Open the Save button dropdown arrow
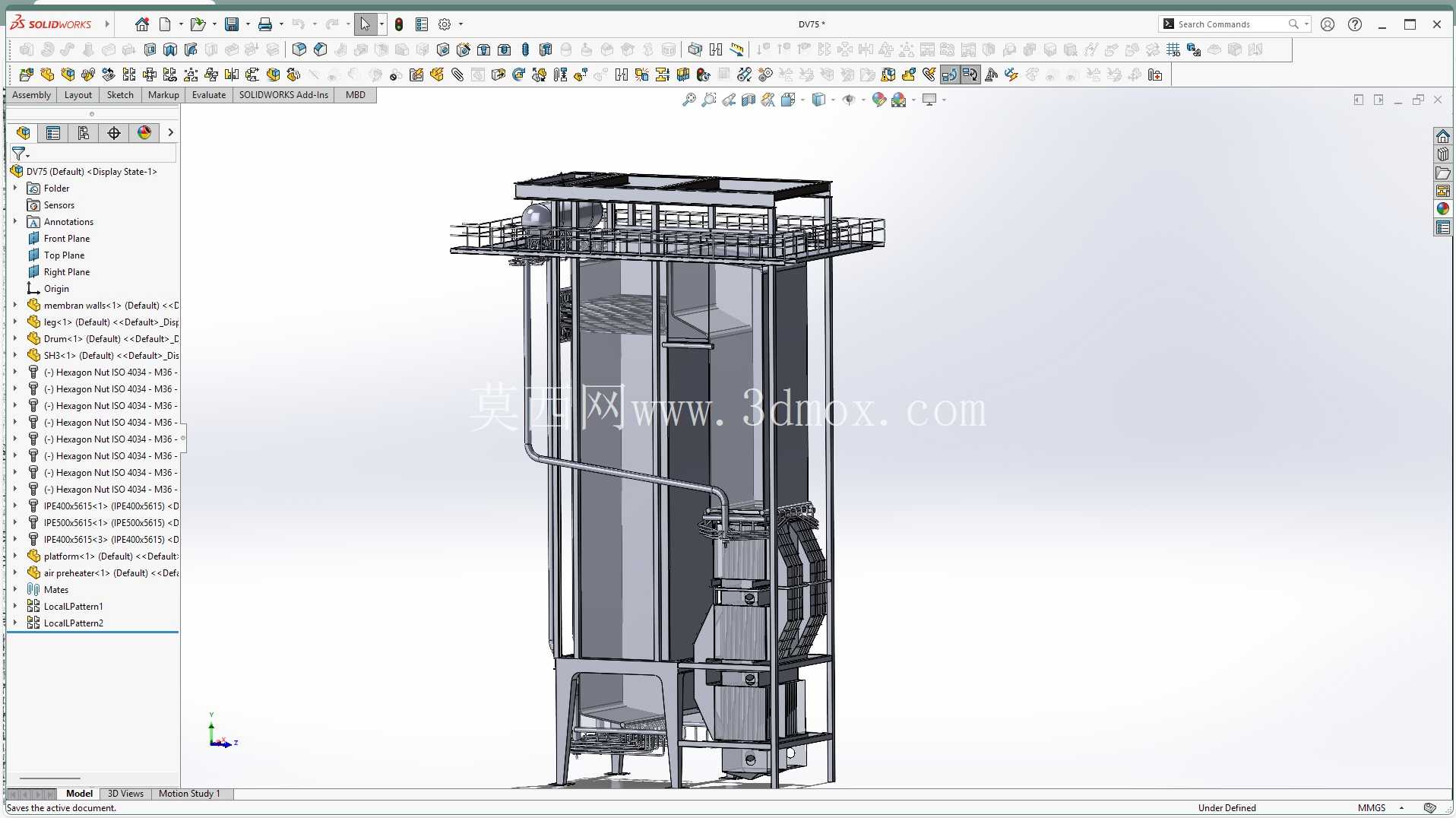Screen dimensions: 1456x818 click(x=248, y=24)
